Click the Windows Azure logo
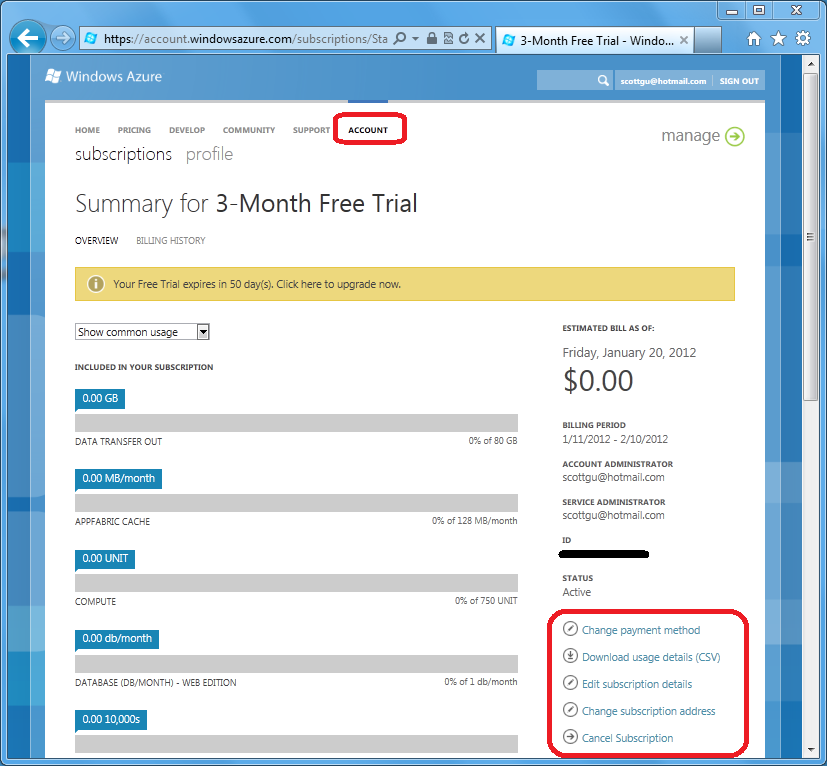 103,76
